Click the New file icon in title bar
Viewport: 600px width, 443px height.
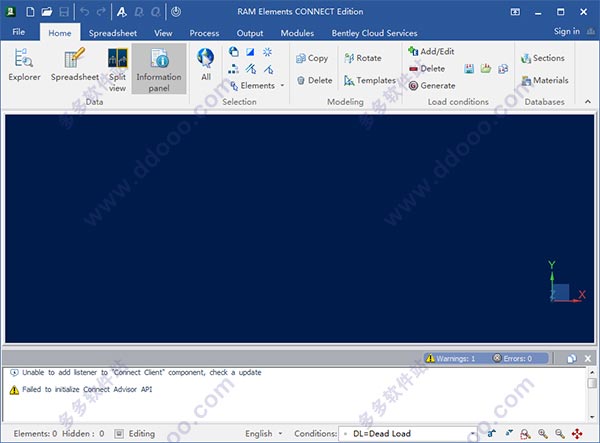coord(30,12)
